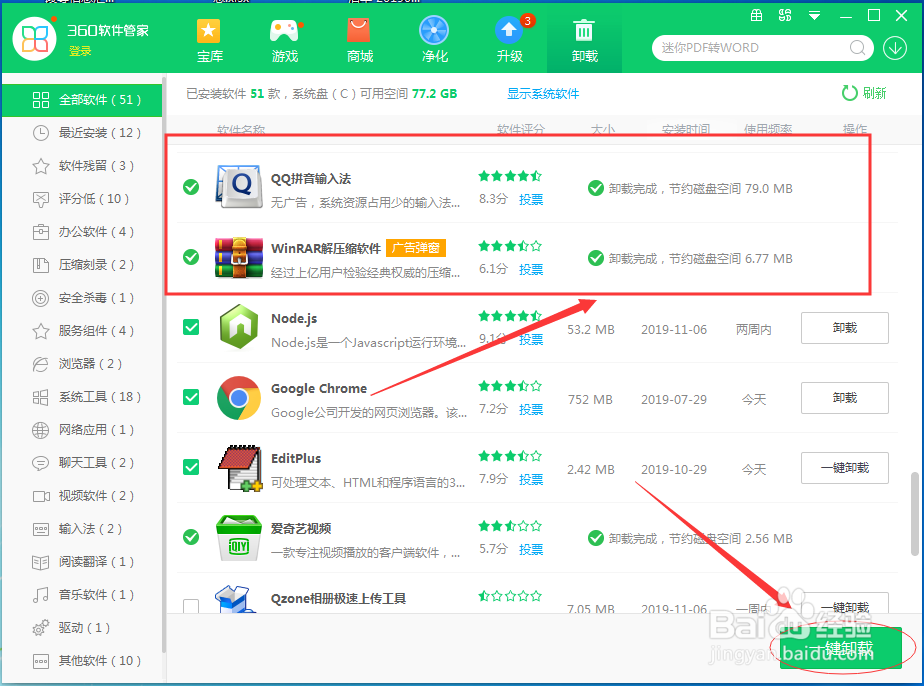Click 一键卸载 button for EditPlus
The width and height of the screenshot is (924, 686).
844,468
